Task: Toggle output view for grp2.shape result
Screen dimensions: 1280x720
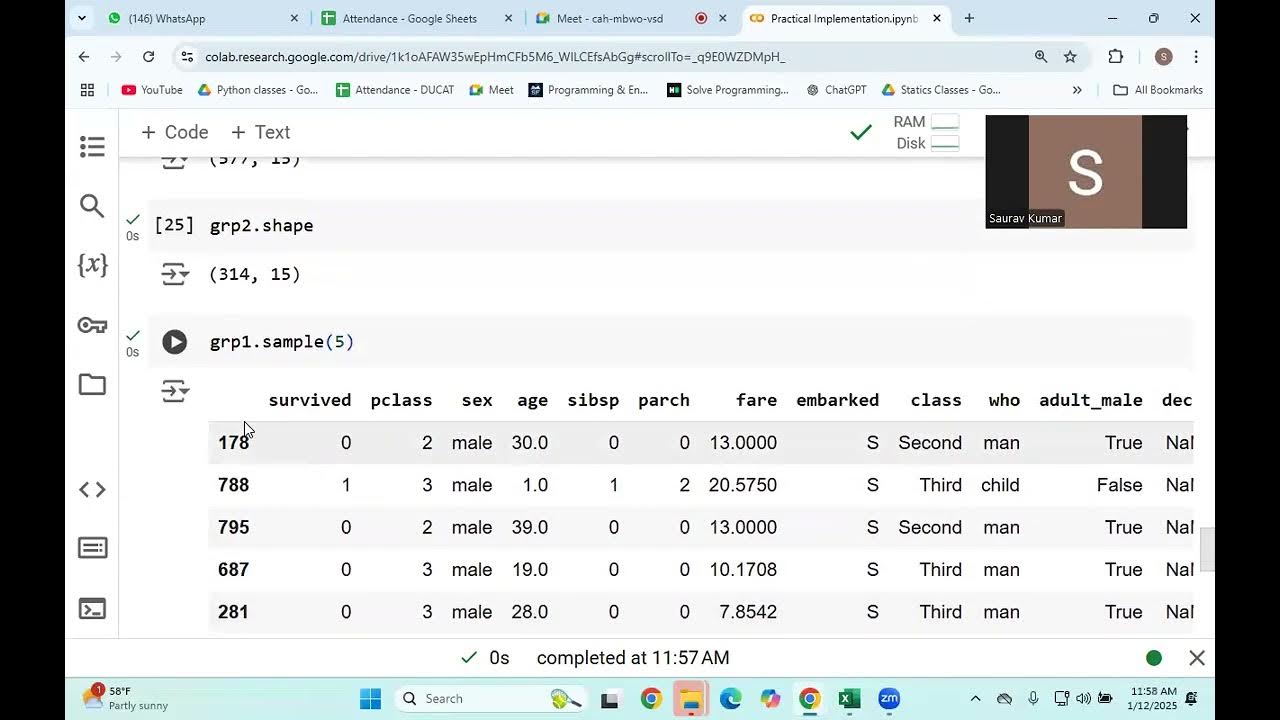Action: (175, 274)
